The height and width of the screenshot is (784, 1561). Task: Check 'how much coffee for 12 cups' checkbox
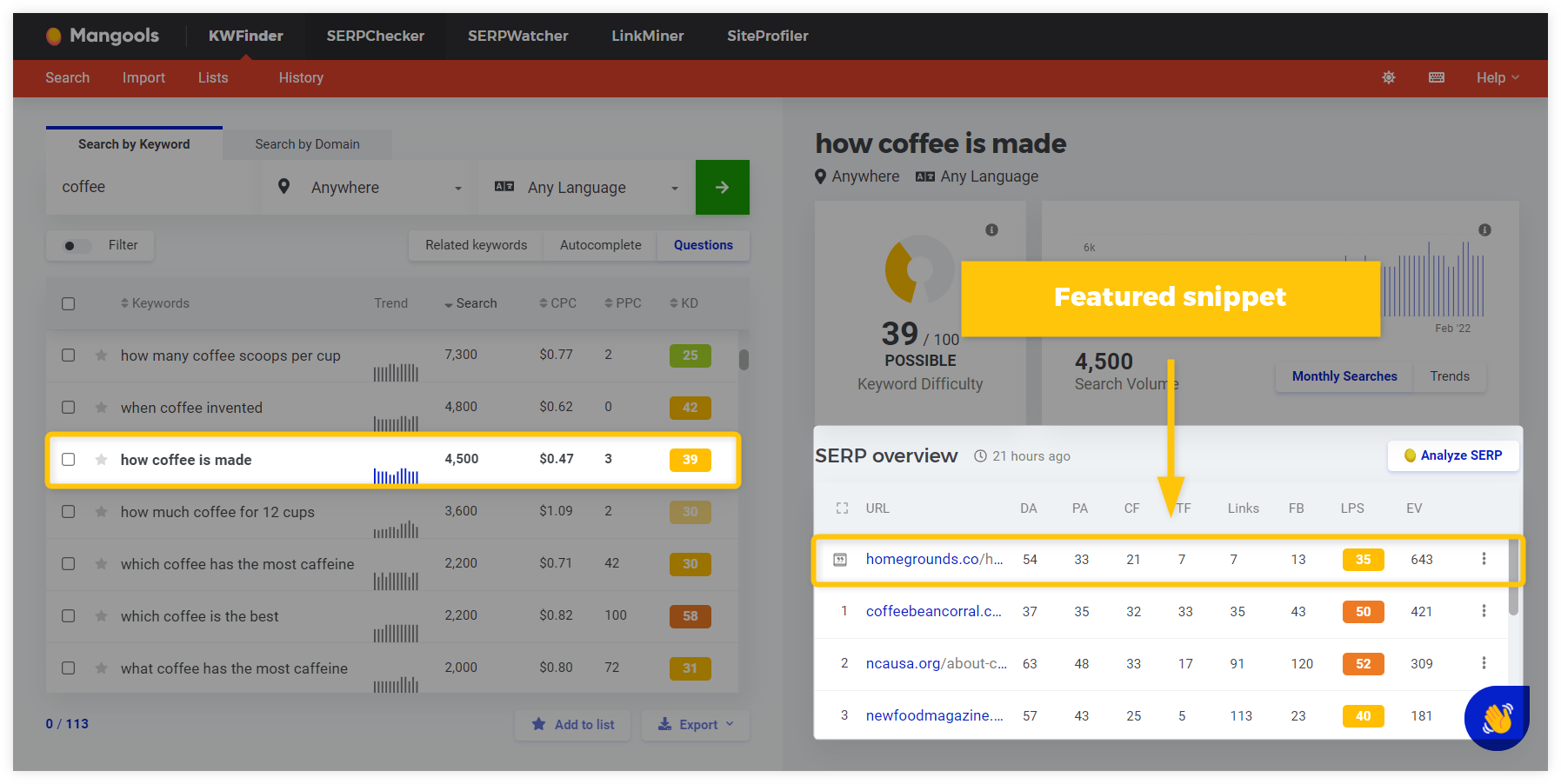pos(69,512)
